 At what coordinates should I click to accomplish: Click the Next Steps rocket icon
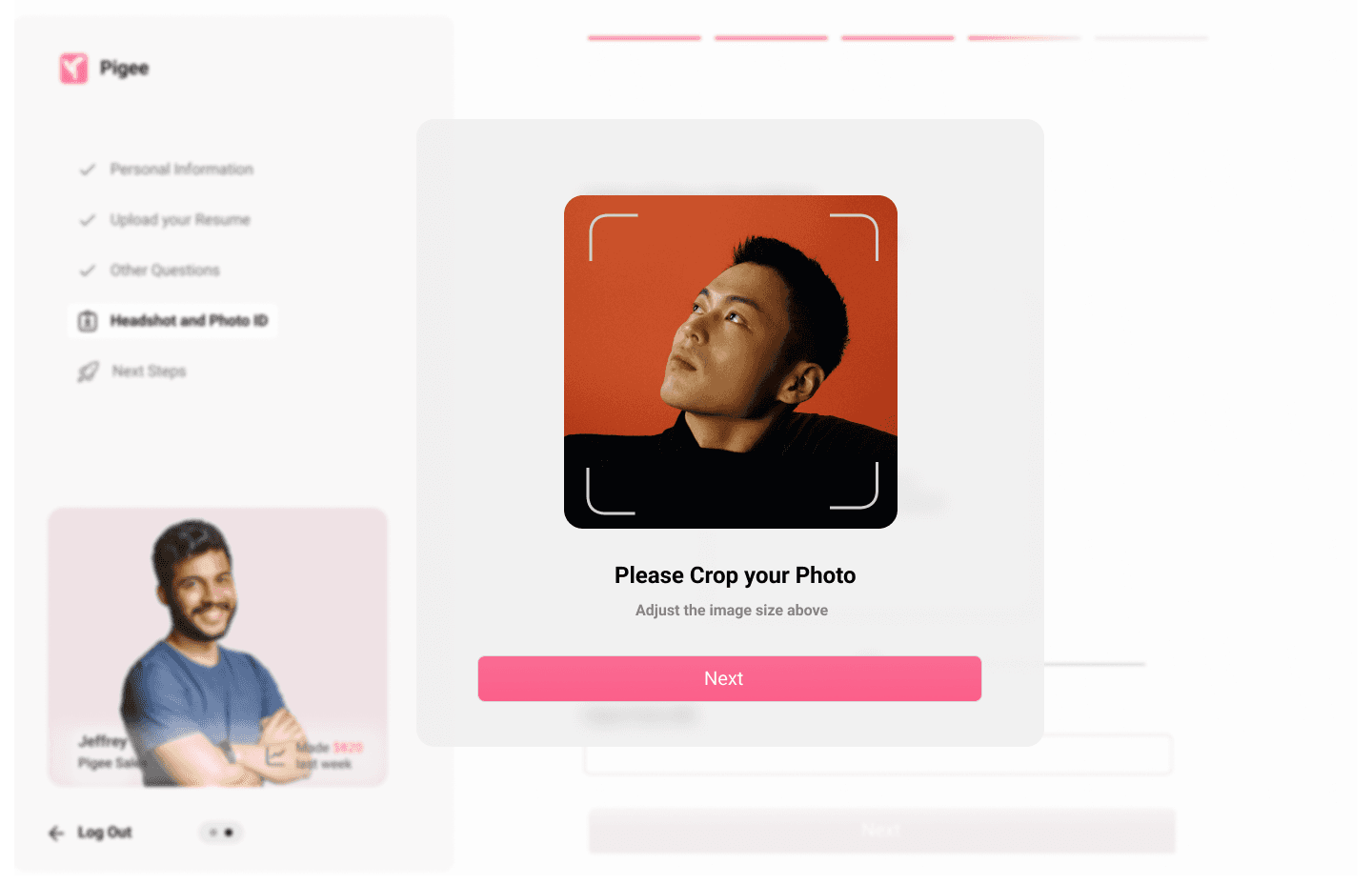point(88,372)
